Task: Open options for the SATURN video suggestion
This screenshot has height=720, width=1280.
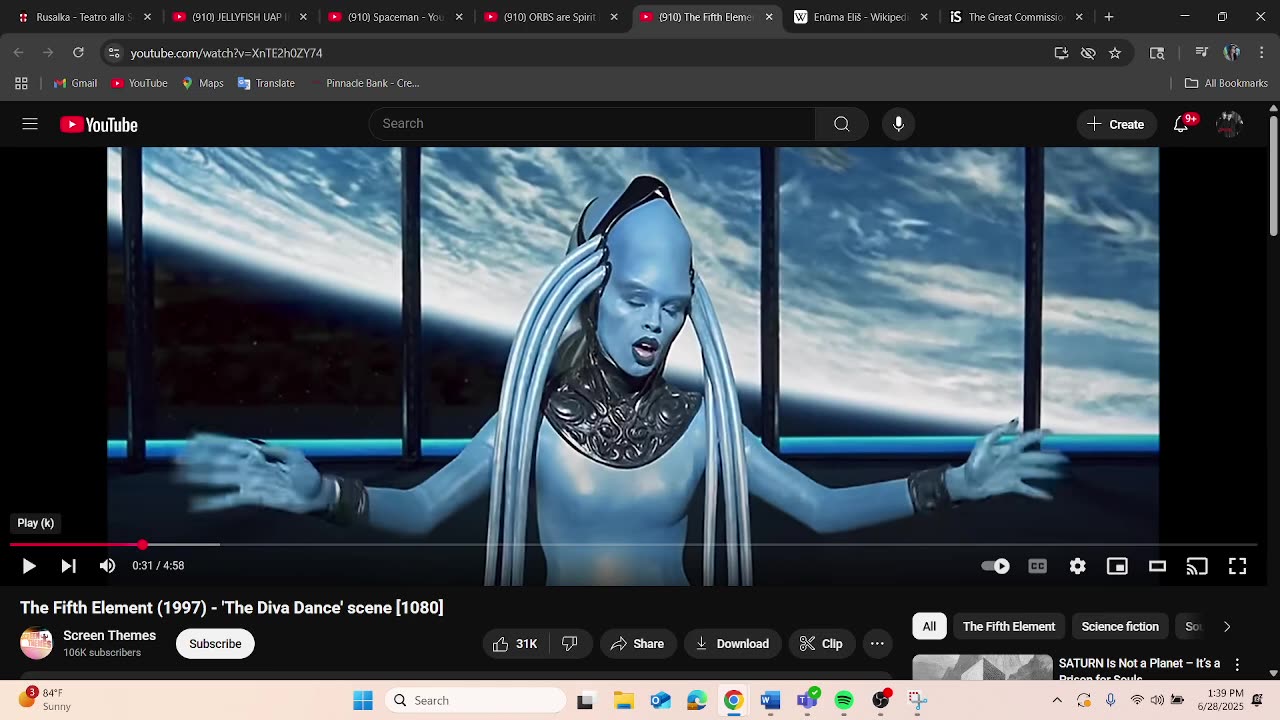Action: click(1237, 665)
